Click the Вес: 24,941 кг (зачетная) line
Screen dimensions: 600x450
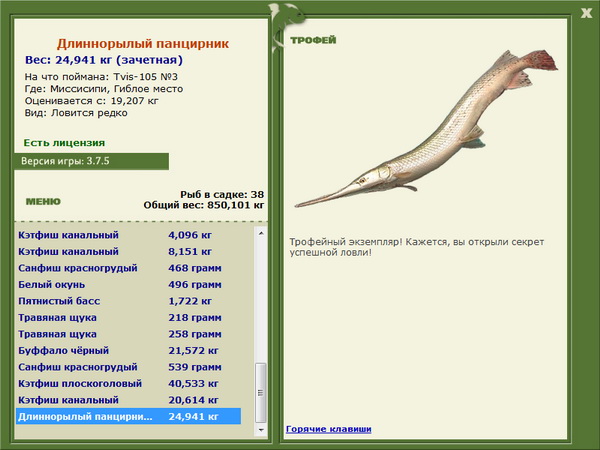(104, 60)
